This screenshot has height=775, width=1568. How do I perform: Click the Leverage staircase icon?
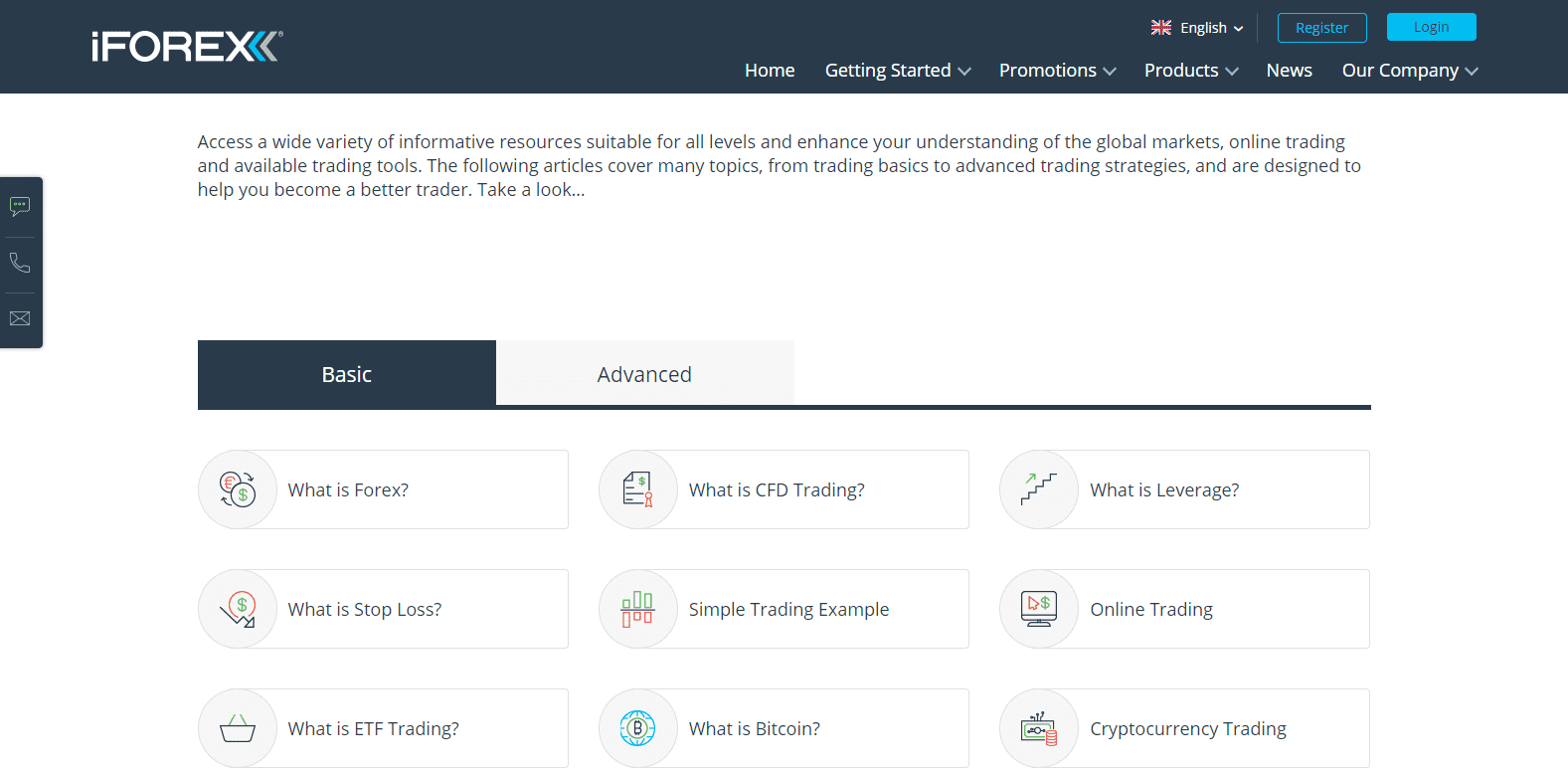pos(1039,488)
